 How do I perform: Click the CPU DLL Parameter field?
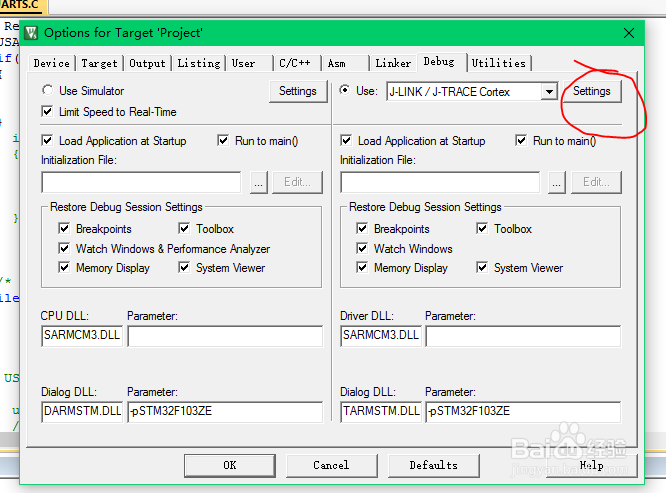[x=225, y=336]
